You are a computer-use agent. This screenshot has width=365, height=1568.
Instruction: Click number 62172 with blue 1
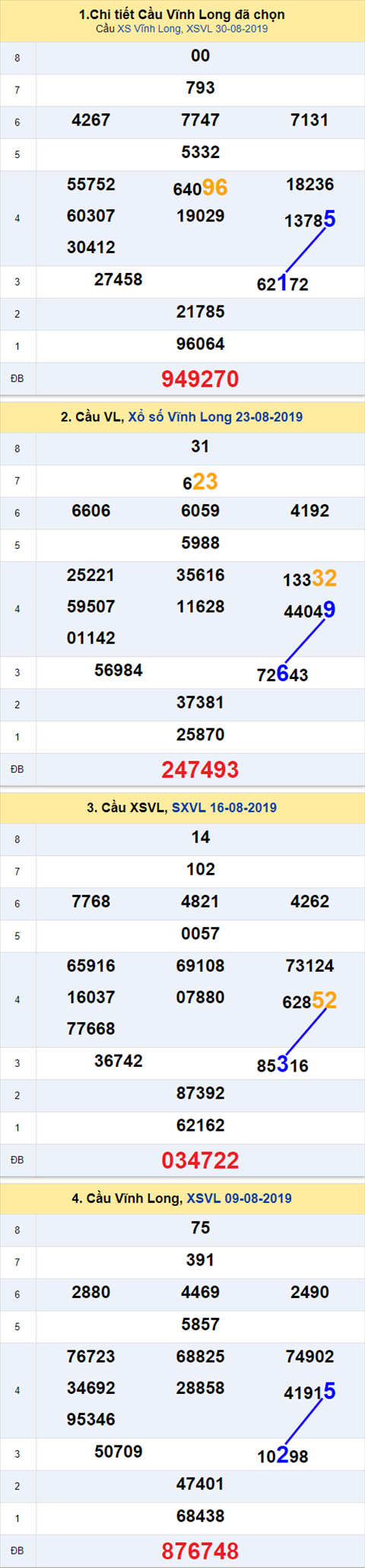(x=283, y=284)
